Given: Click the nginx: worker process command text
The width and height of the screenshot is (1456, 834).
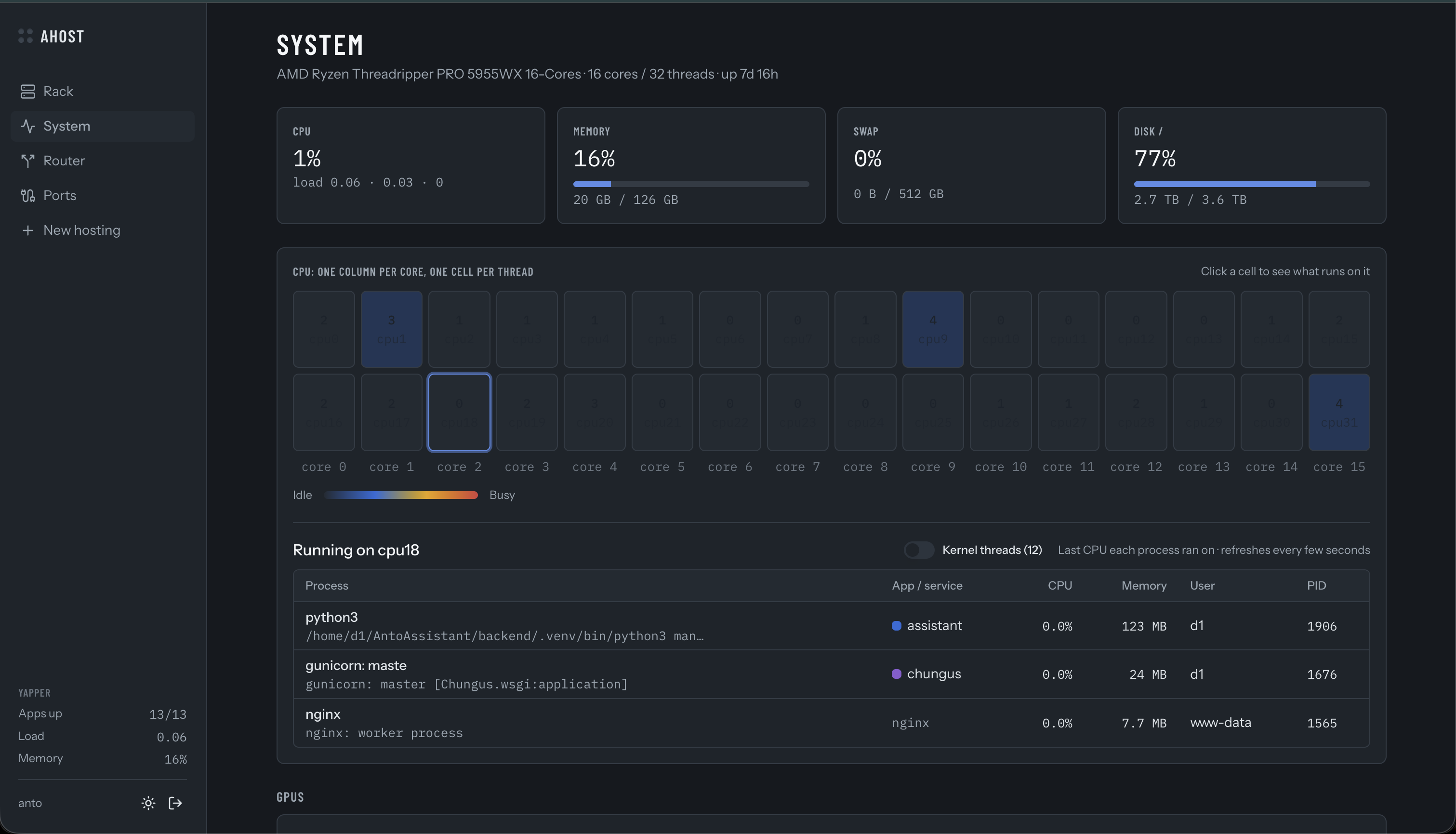Looking at the screenshot, I should [384, 733].
